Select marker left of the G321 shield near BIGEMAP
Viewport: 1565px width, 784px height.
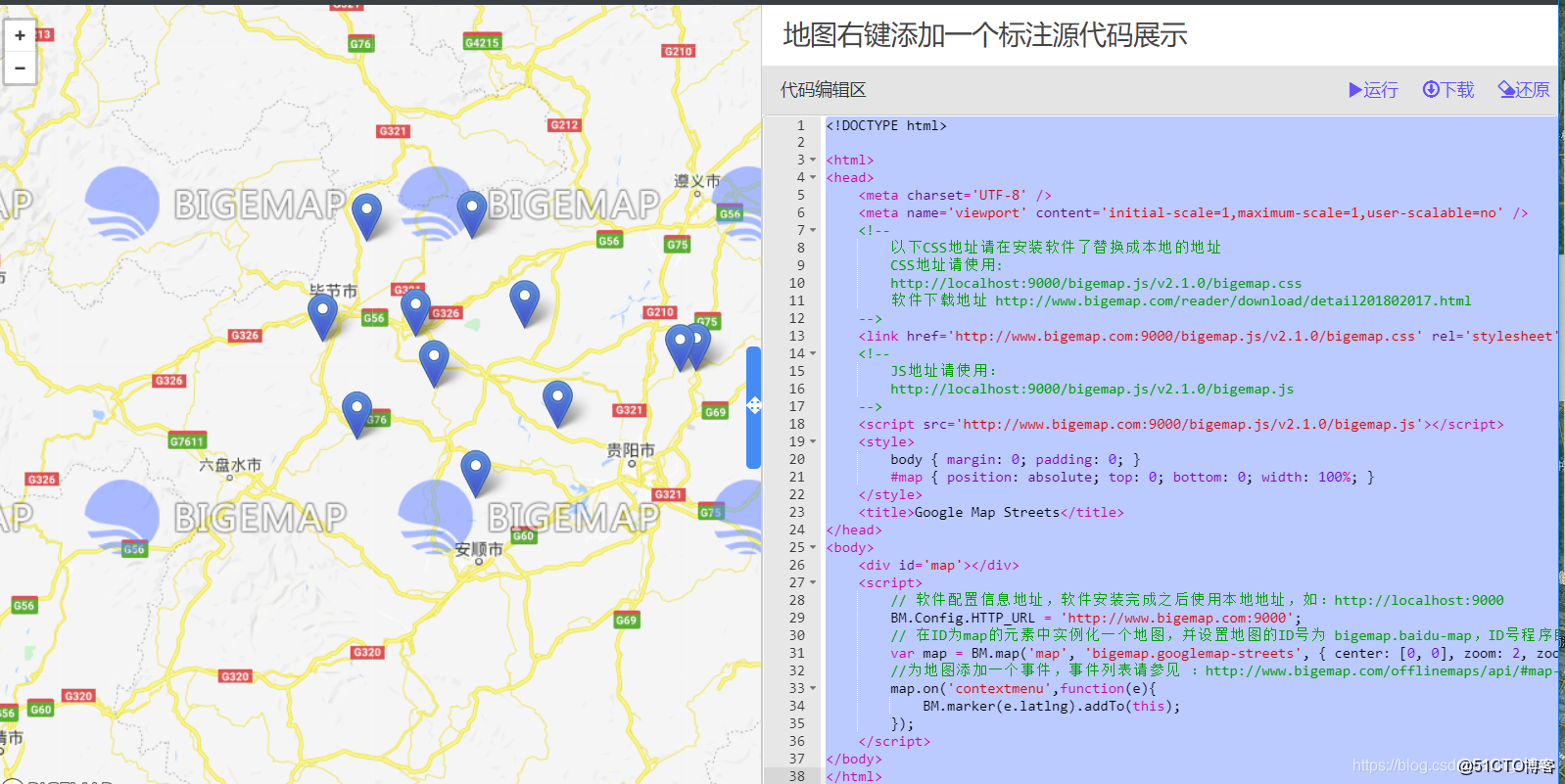point(366,216)
